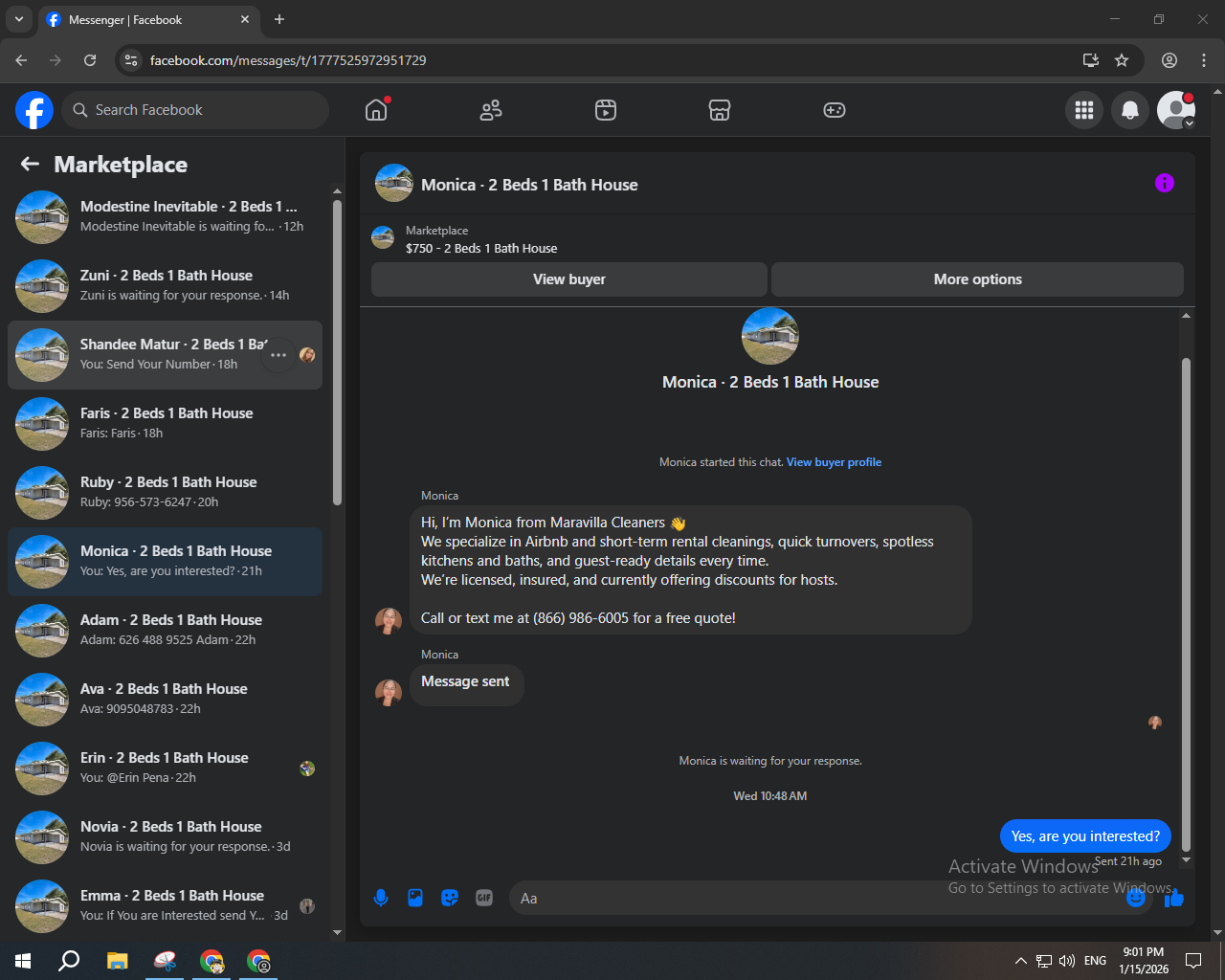Click the View buyer button

pos(569,279)
